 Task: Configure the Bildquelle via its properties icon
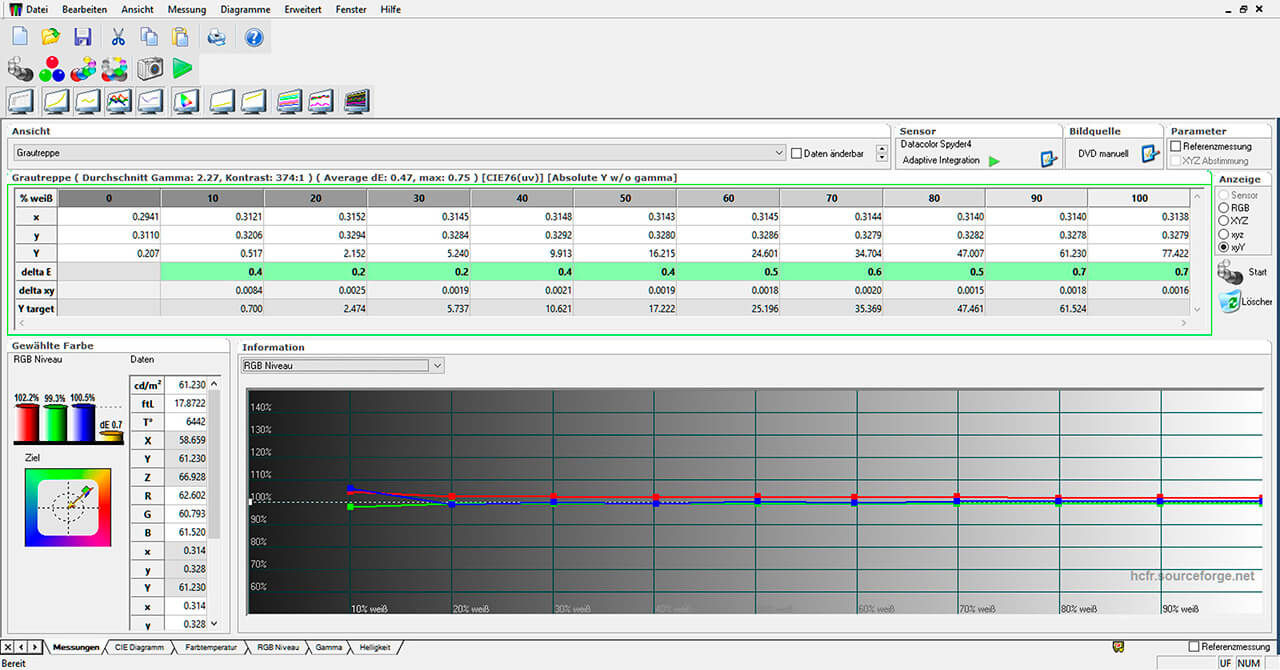(x=1150, y=154)
